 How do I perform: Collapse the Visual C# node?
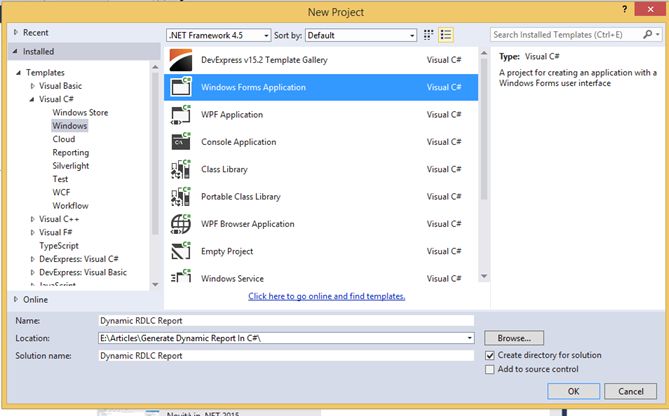[32, 99]
